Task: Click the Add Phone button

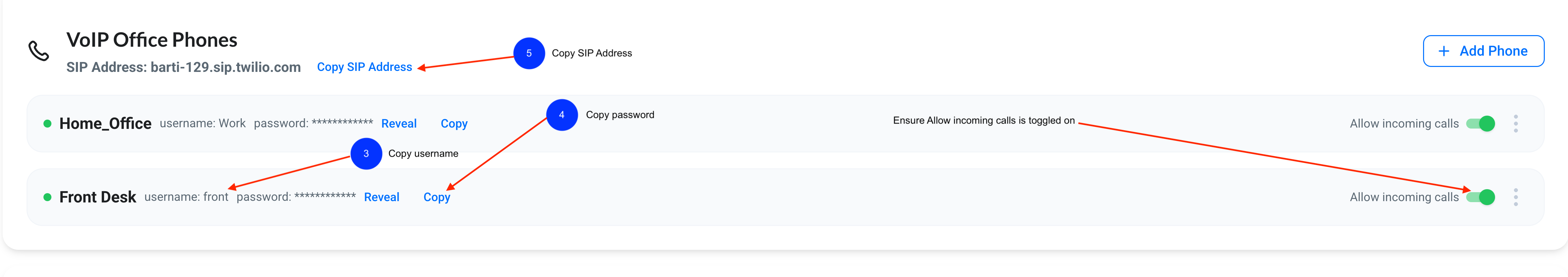Action: pos(1483,51)
